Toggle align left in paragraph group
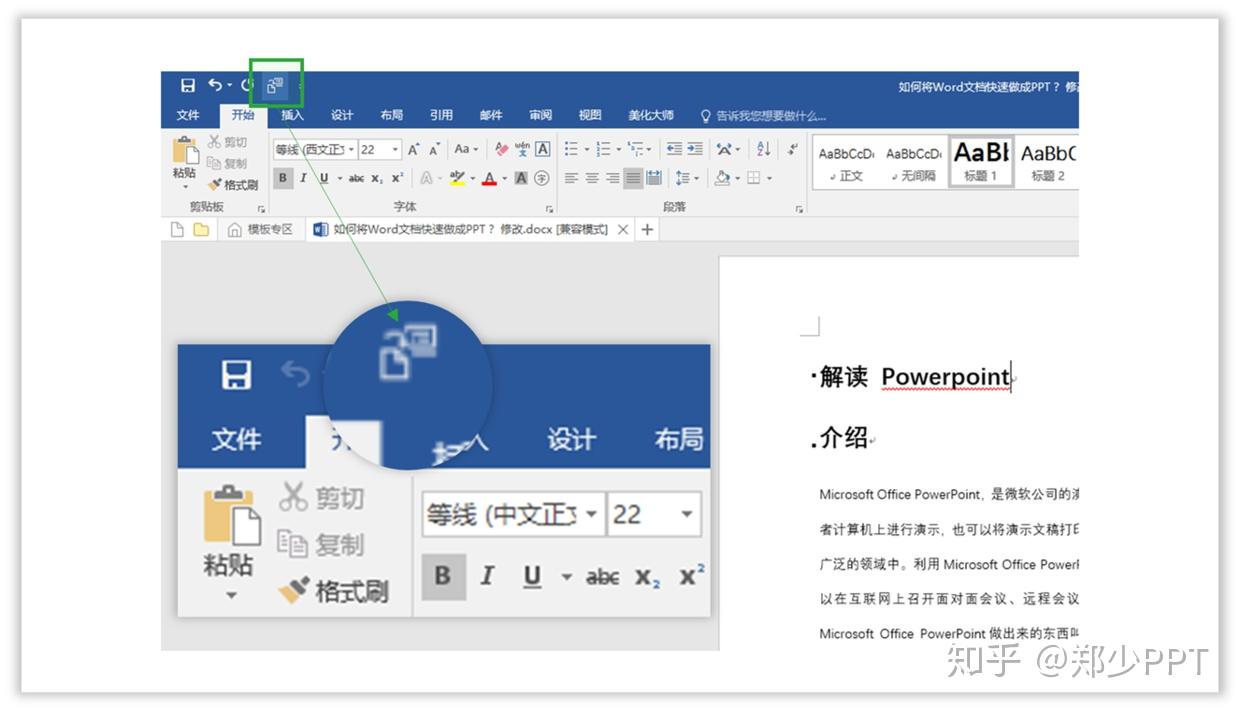Viewport: 1240px width, 711px height. click(571, 178)
